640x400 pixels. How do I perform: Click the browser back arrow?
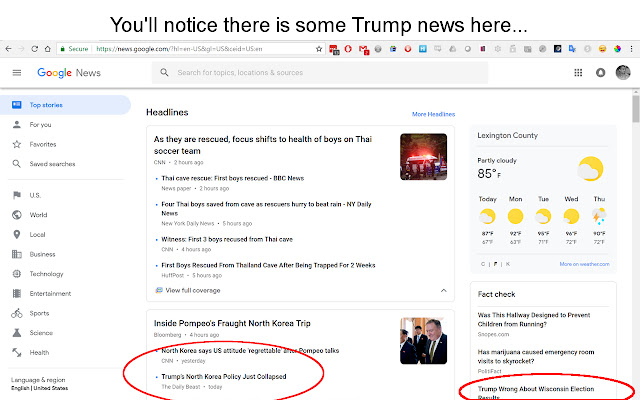(x=9, y=48)
